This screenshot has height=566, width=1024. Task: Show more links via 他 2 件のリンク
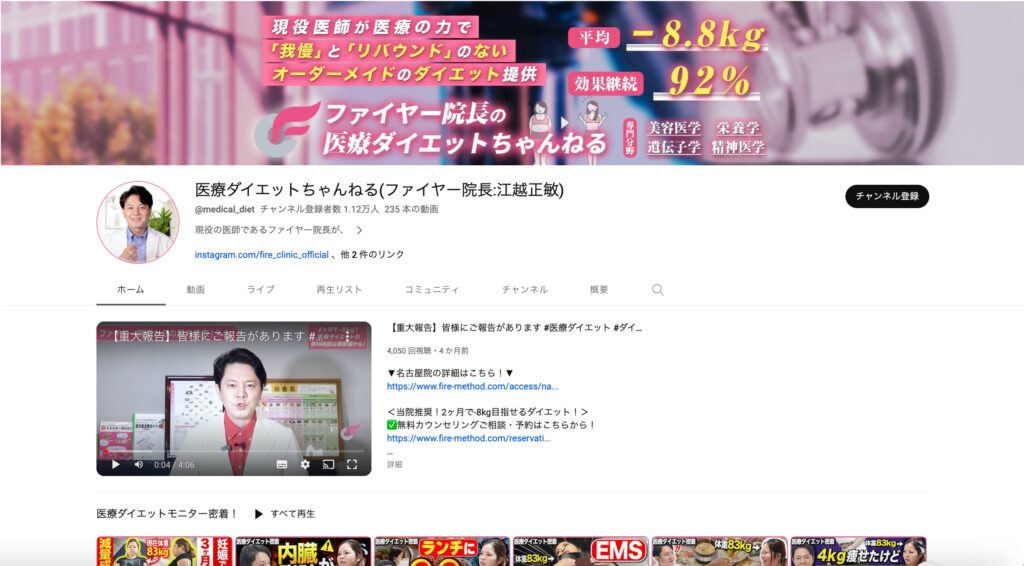coord(372,255)
